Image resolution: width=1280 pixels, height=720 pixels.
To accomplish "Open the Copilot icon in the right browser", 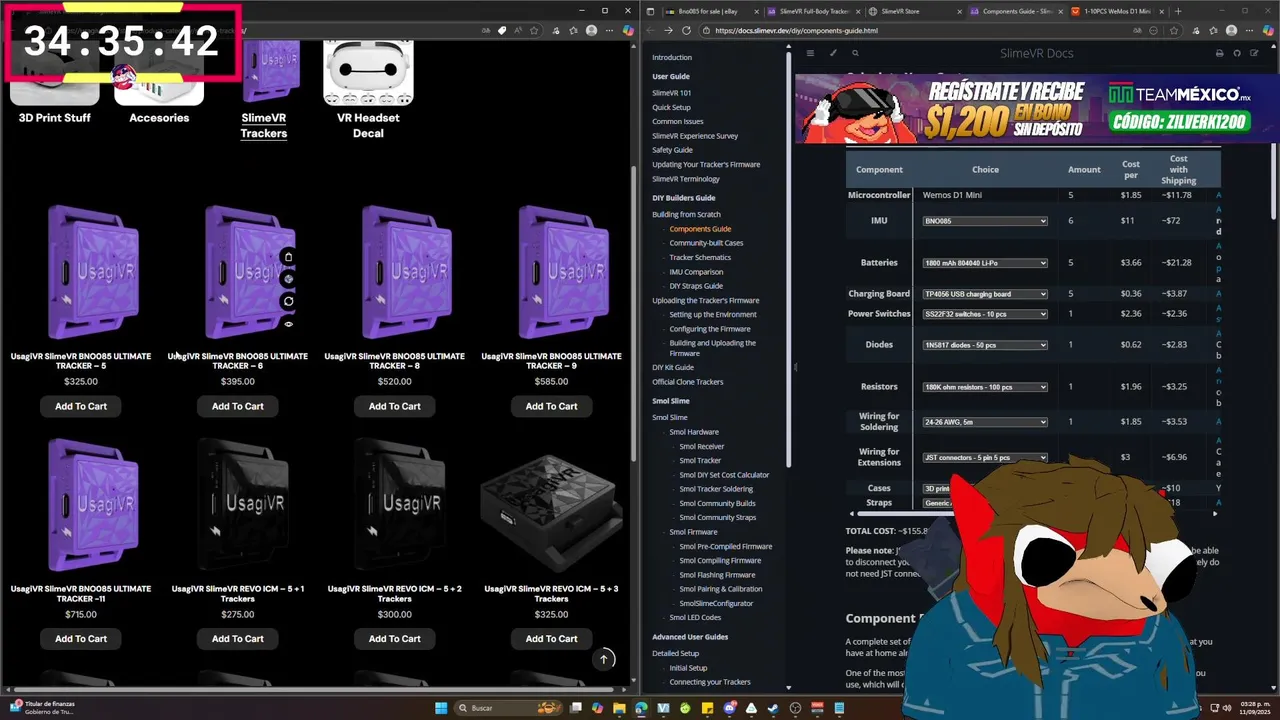I will click(x=1267, y=30).
